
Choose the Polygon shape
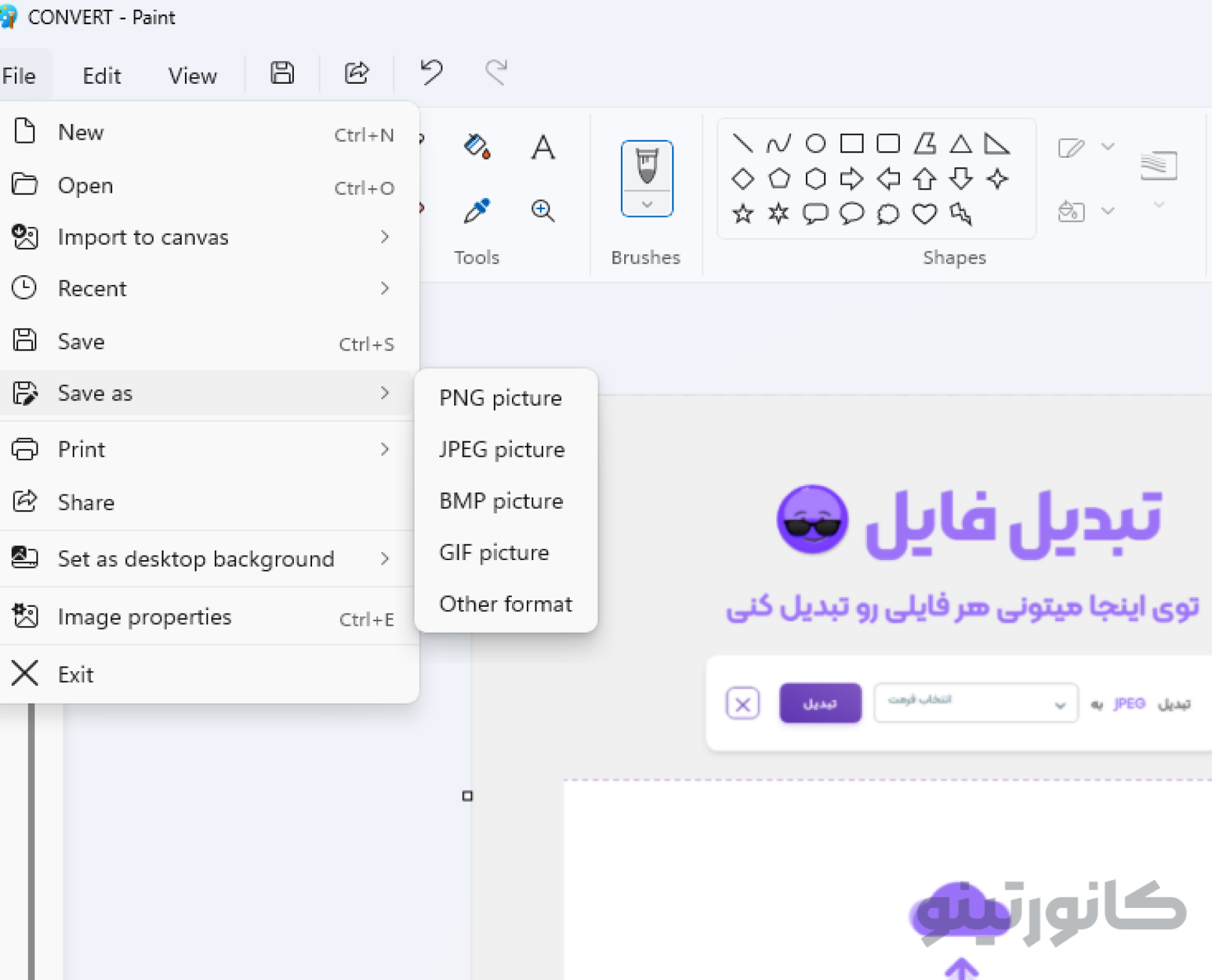[x=925, y=143]
